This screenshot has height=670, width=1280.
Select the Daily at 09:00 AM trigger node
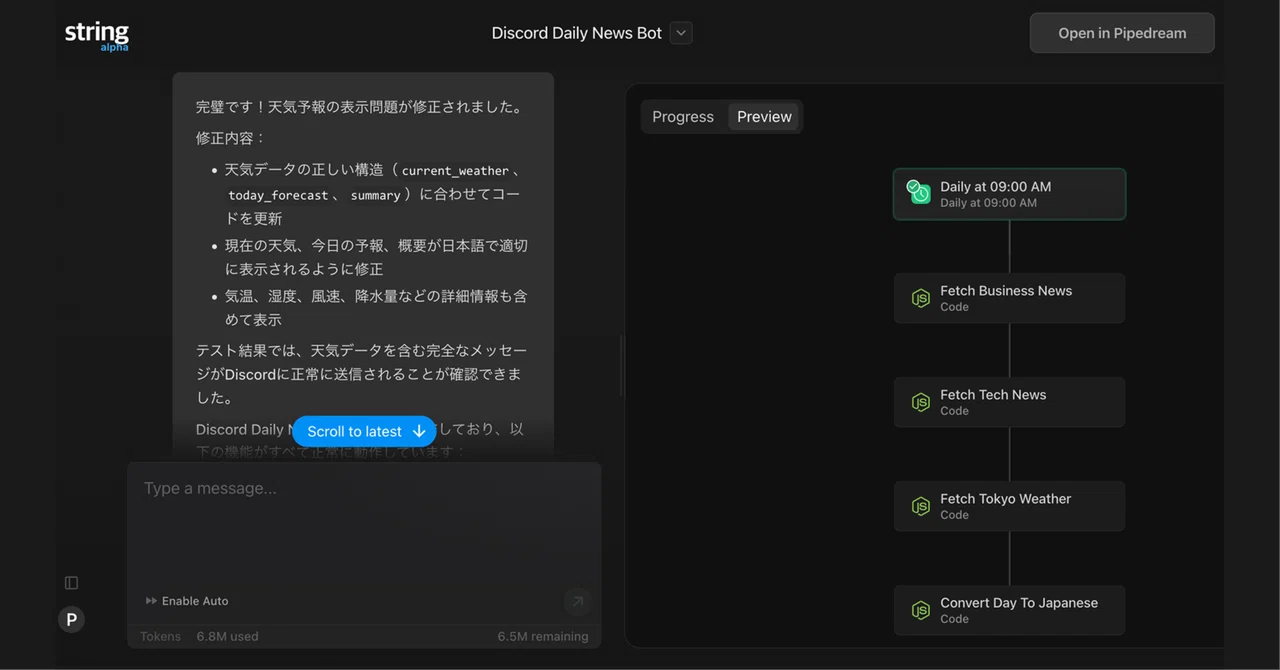[x=1009, y=194]
